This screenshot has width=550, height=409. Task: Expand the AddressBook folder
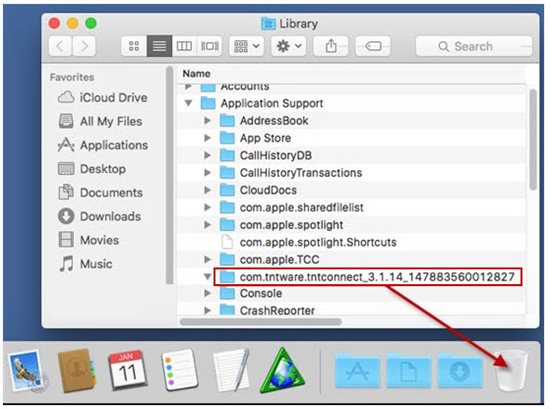(x=207, y=121)
